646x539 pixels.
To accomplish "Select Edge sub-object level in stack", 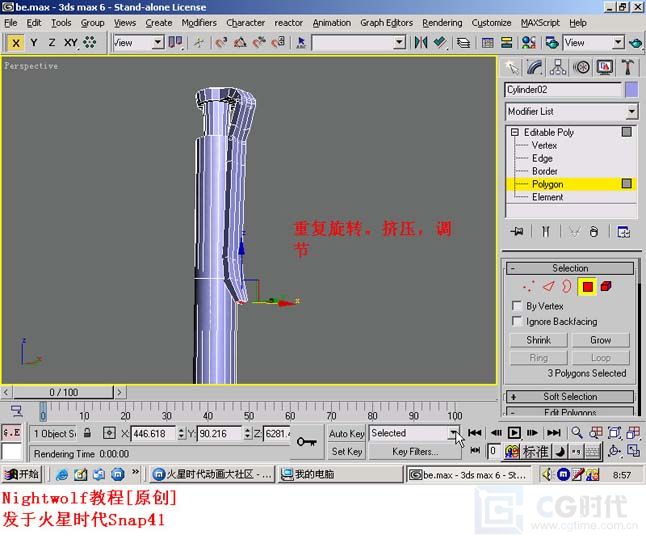I will click(x=542, y=158).
